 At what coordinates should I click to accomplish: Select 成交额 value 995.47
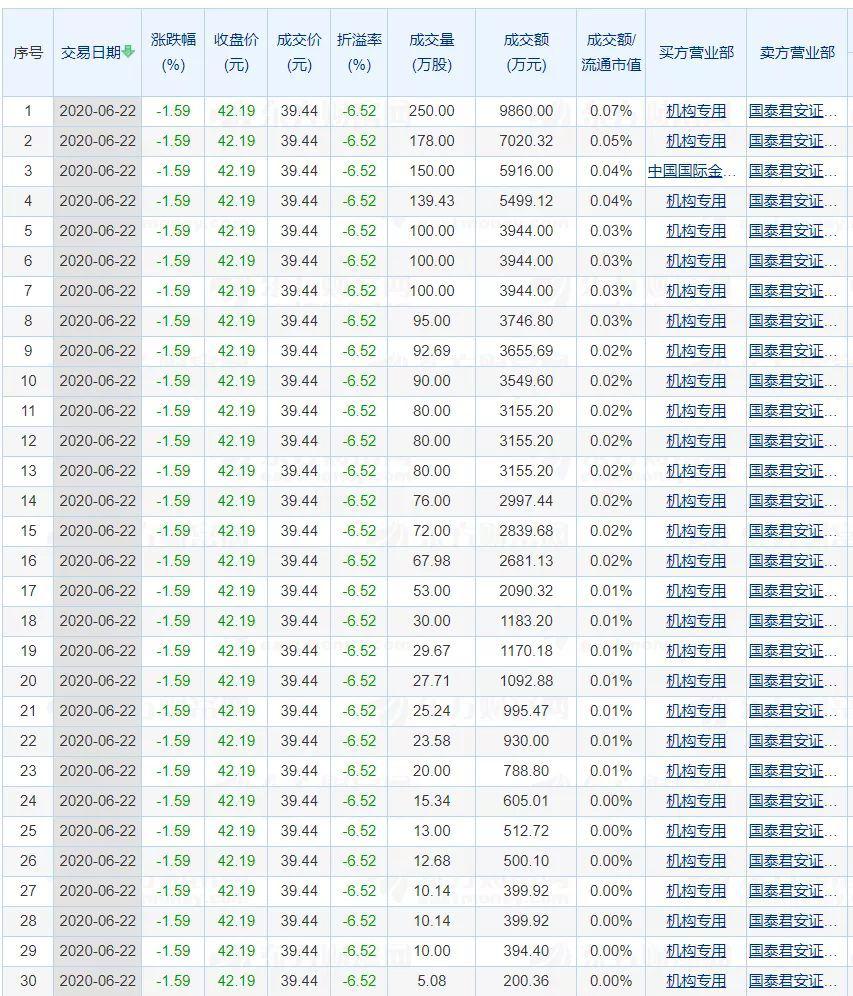point(526,711)
